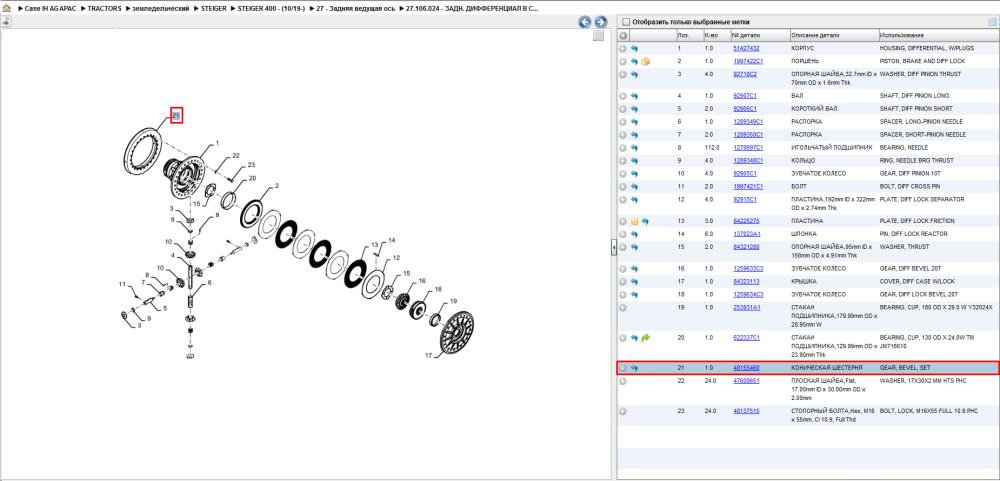The width and height of the screenshot is (1000, 481).
Task: Open part number link 51427432
Action: pyautogui.click(x=746, y=48)
